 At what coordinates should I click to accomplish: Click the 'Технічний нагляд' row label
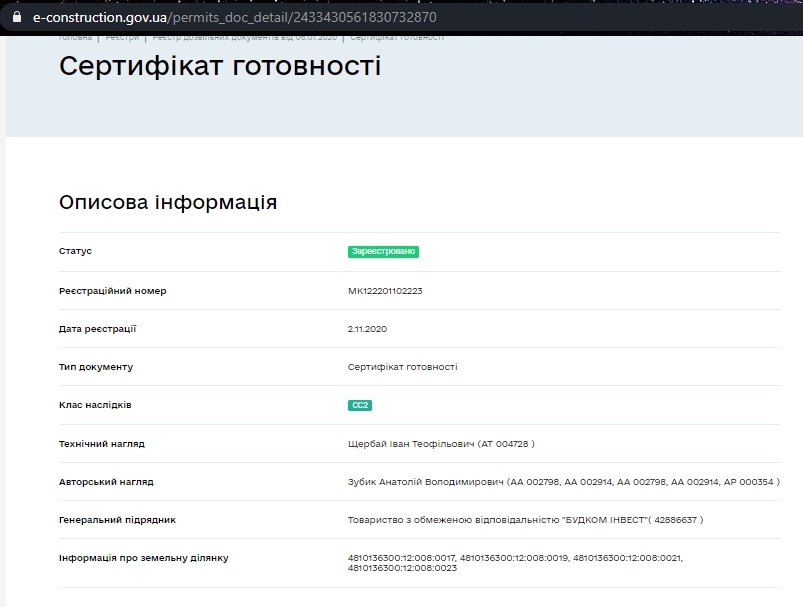coord(102,444)
